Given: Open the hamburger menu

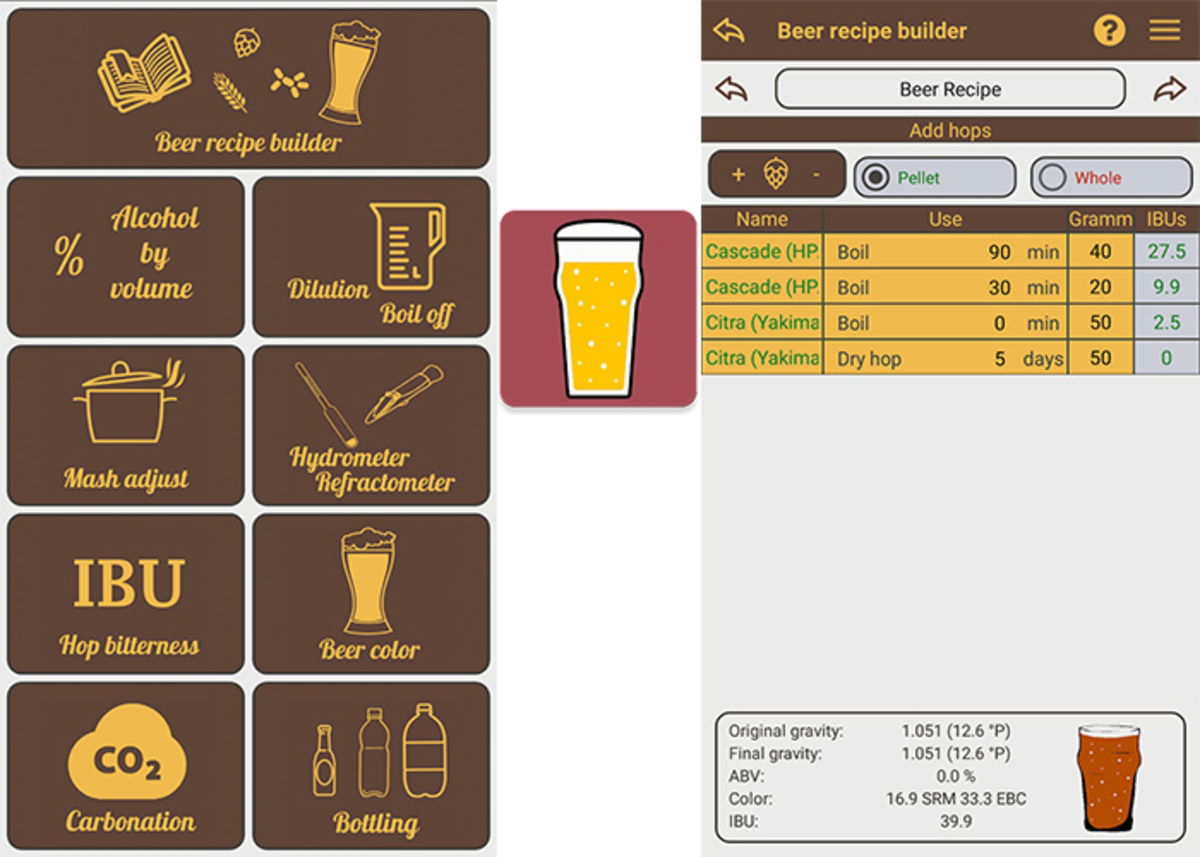Looking at the screenshot, I should 1163,30.
